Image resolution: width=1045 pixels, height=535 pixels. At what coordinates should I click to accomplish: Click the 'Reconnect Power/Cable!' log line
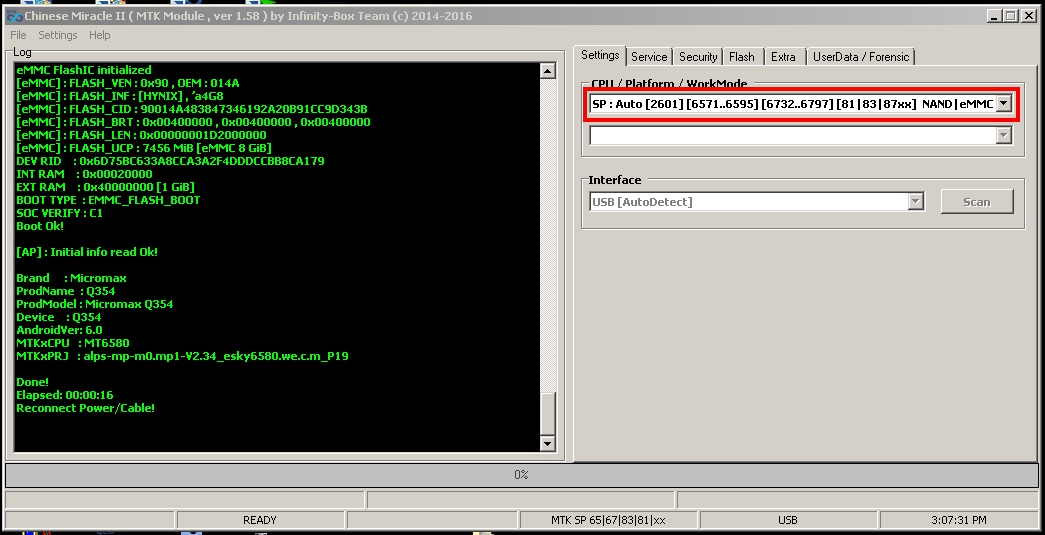85,408
